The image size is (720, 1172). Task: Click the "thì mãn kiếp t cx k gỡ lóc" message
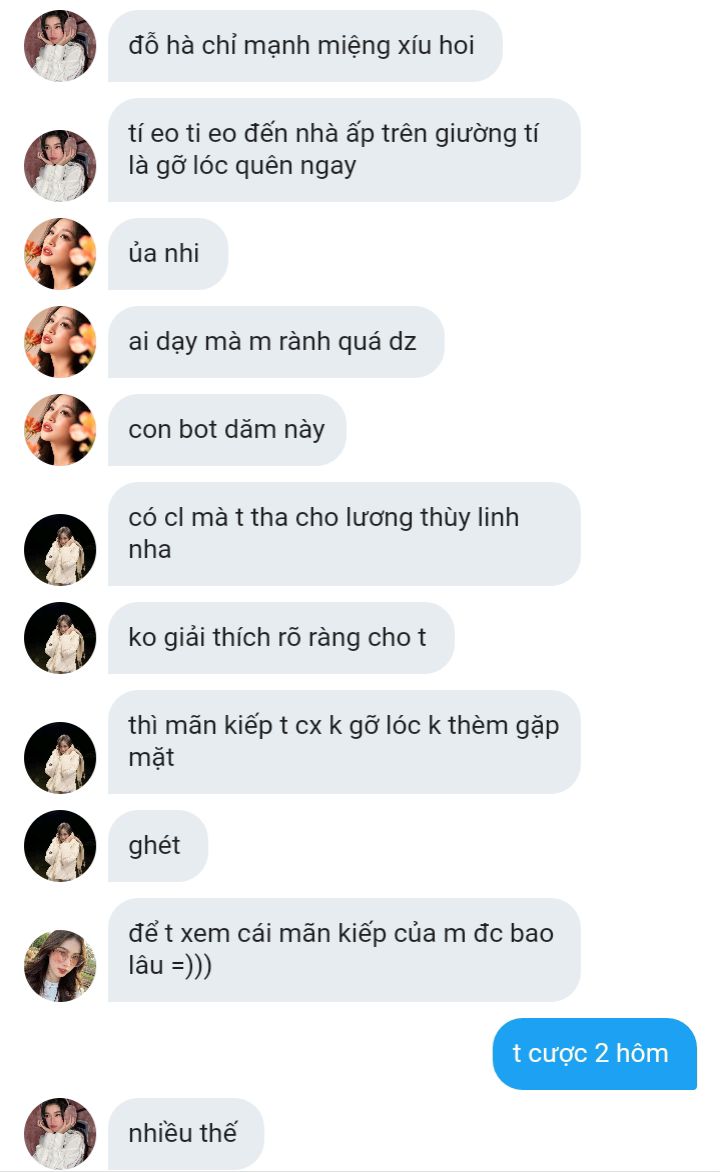click(x=344, y=741)
